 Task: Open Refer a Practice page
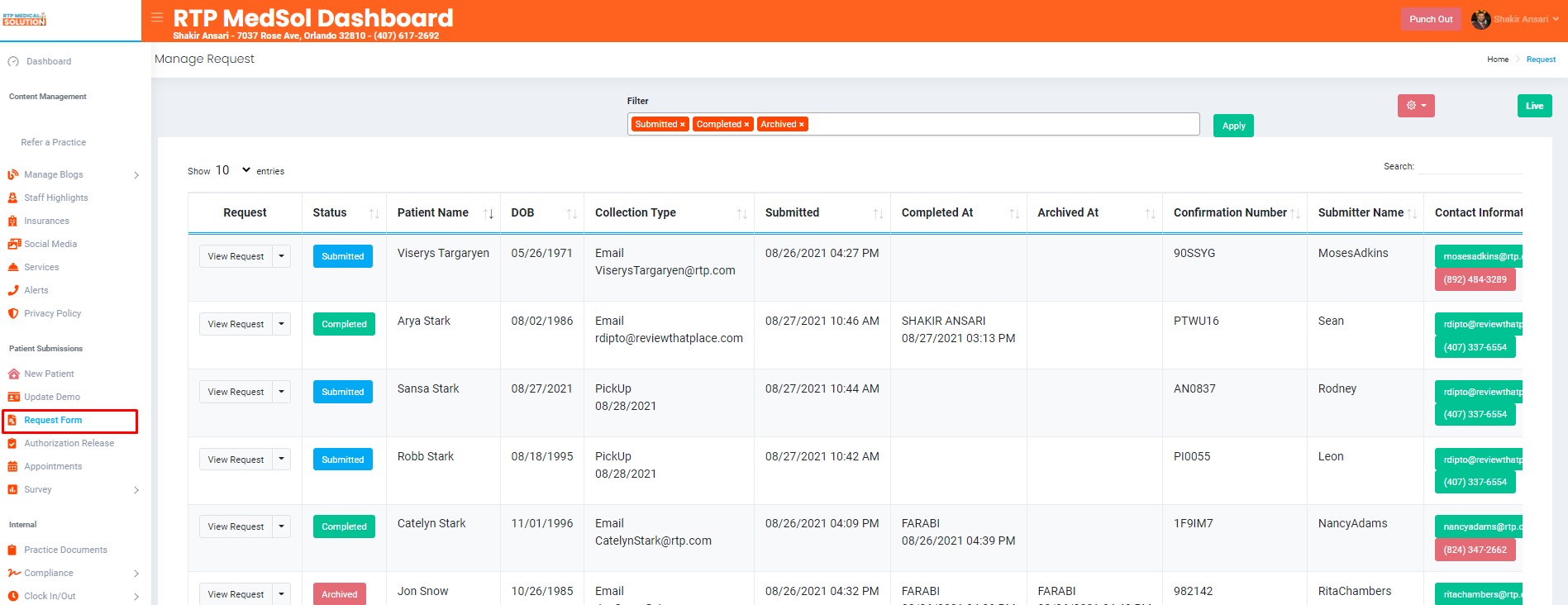tap(54, 142)
